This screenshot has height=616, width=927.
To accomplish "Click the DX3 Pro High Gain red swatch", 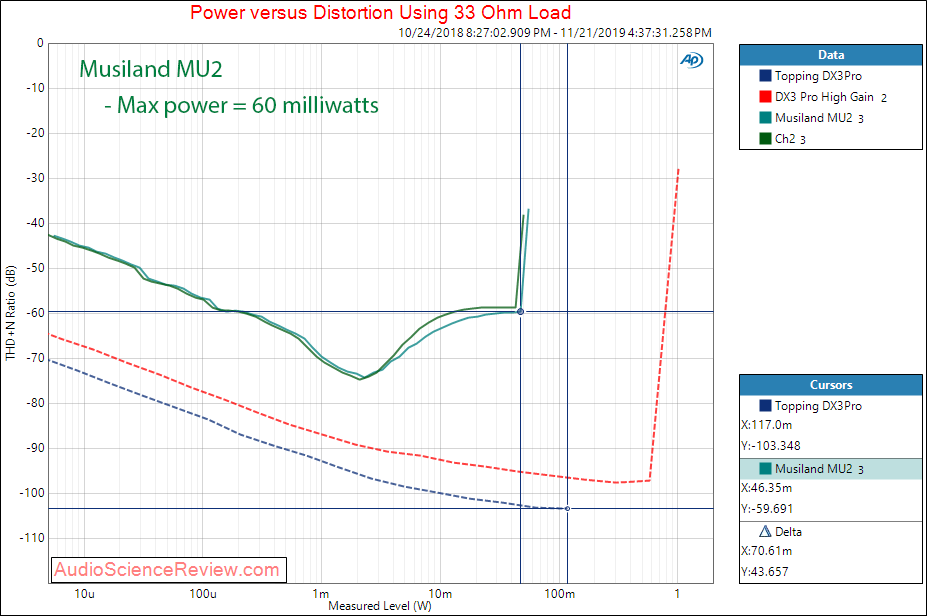I will pyautogui.click(x=765, y=96).
